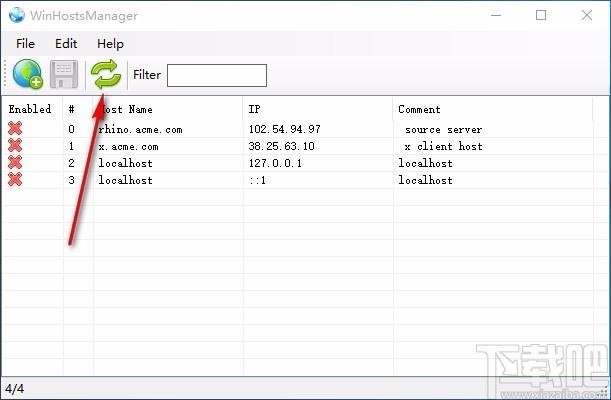Select the x.acme.com host name

[128, 146]
